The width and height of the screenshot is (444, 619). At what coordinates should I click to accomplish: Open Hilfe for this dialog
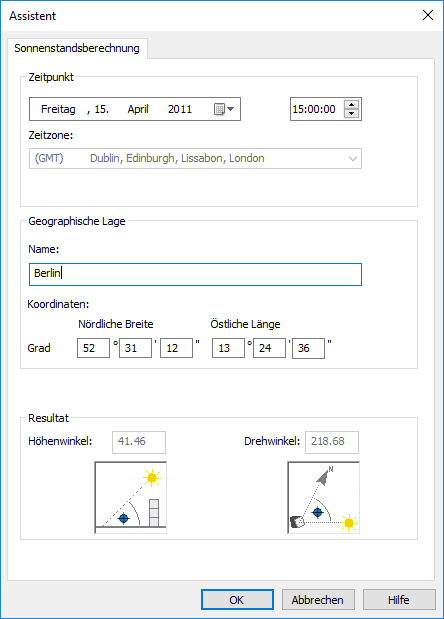pyautogui.click(x=399, y=600)
